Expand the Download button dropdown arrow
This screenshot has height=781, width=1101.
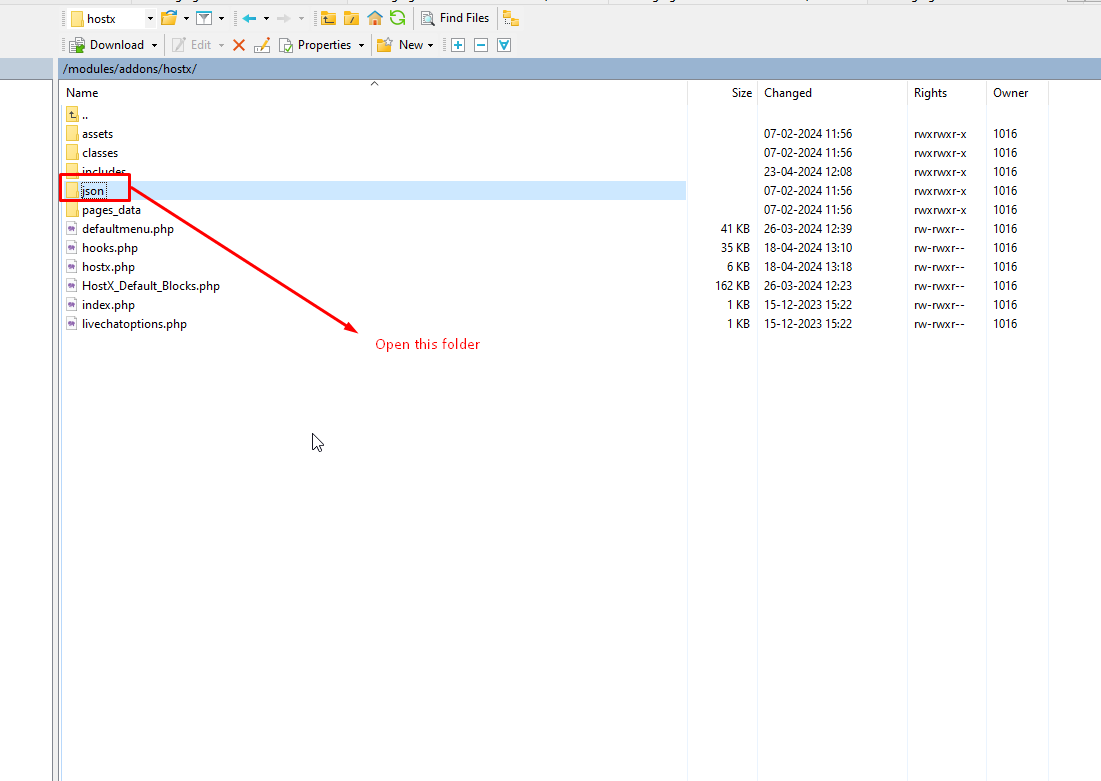pyautogui.click(x=155, y=45)
